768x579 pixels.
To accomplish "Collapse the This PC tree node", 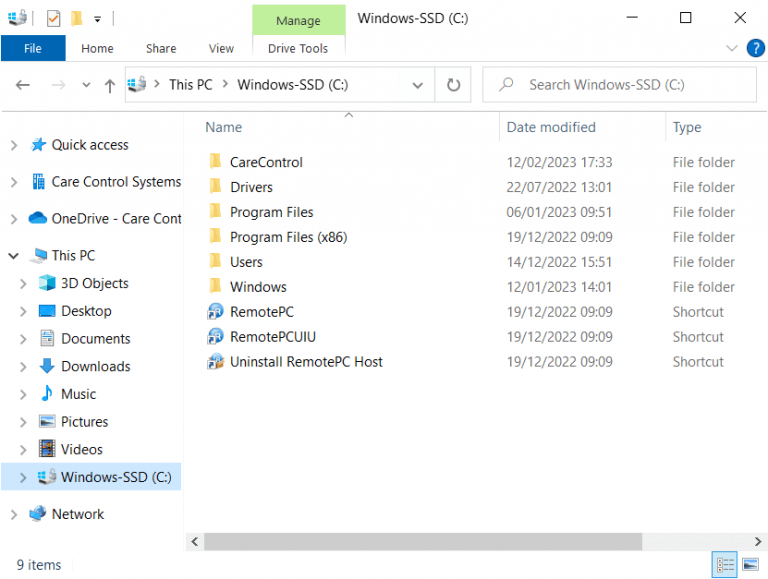I will (14, 256).
